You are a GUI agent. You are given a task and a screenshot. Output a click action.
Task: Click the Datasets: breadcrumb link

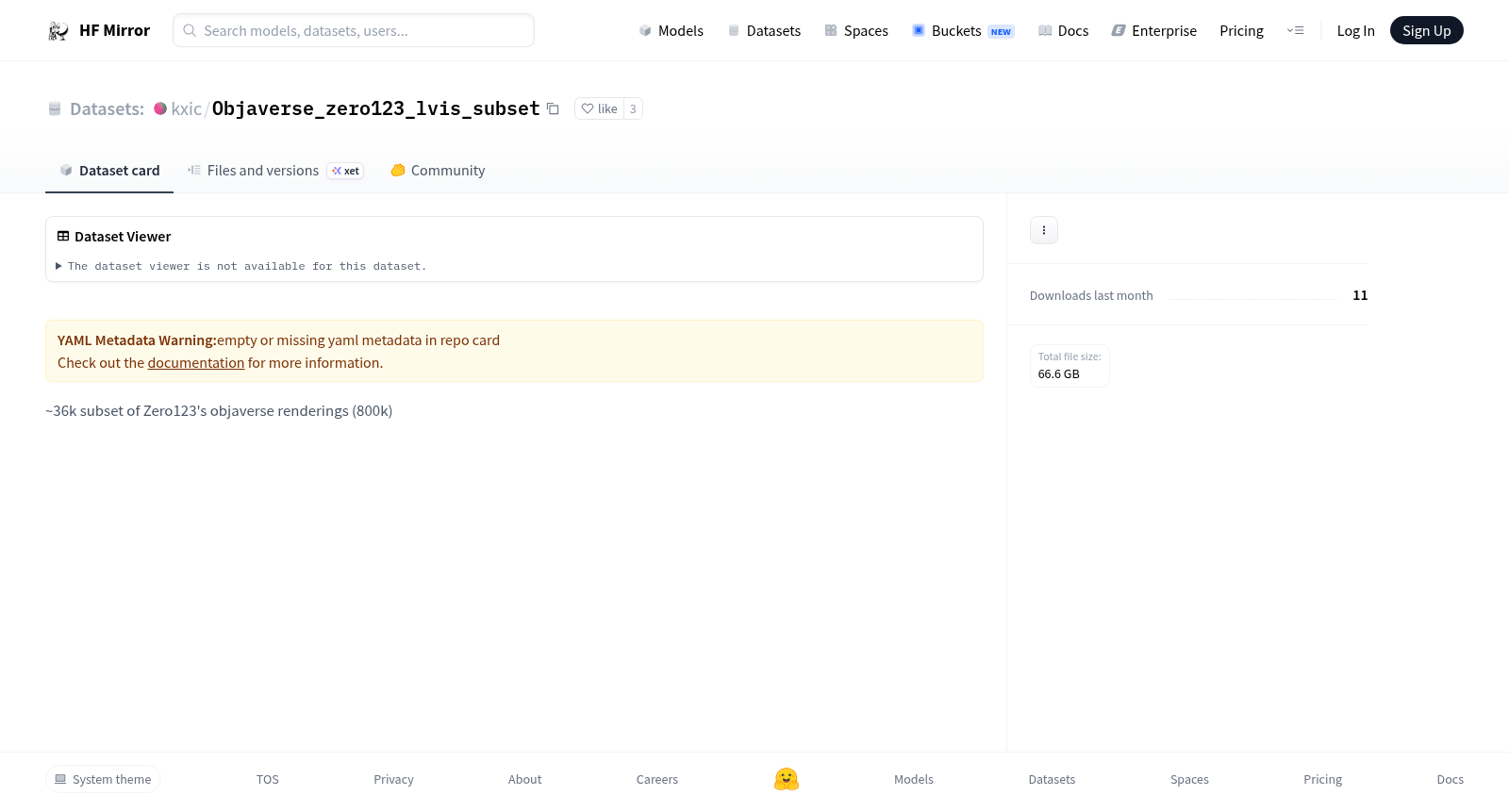pos(107,109)
